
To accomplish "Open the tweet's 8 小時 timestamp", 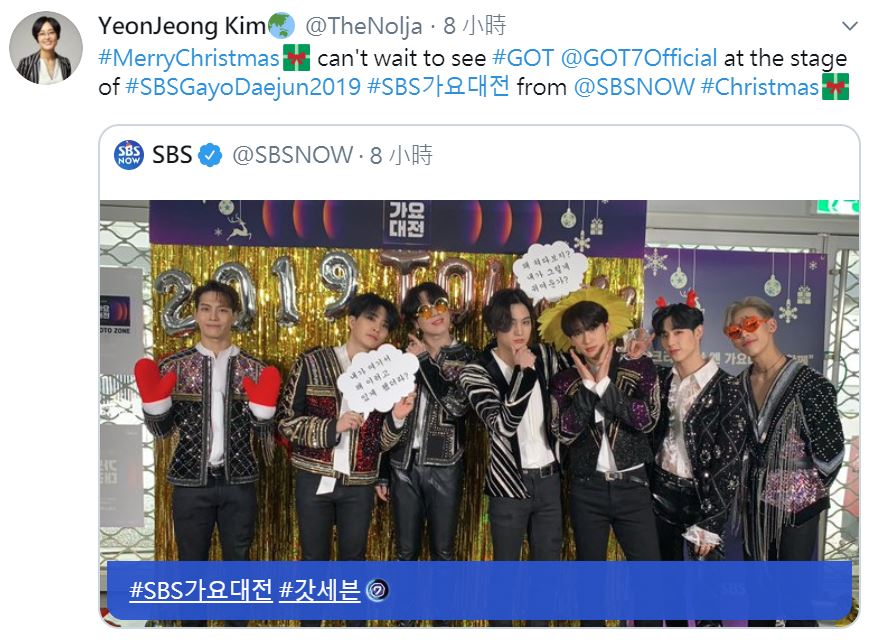I will tap(475, 26).
